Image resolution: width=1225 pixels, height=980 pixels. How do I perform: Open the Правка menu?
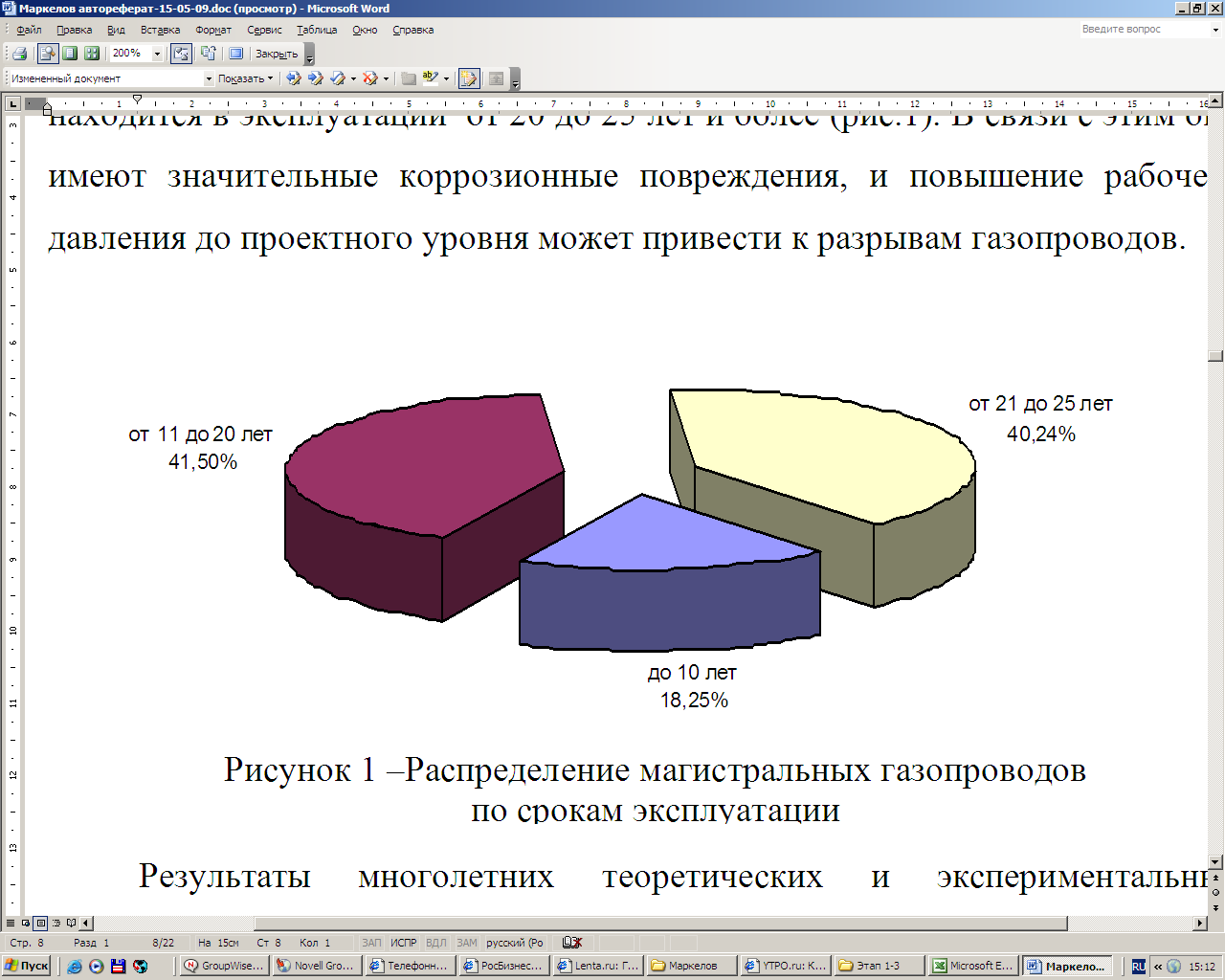coord(74,30)
